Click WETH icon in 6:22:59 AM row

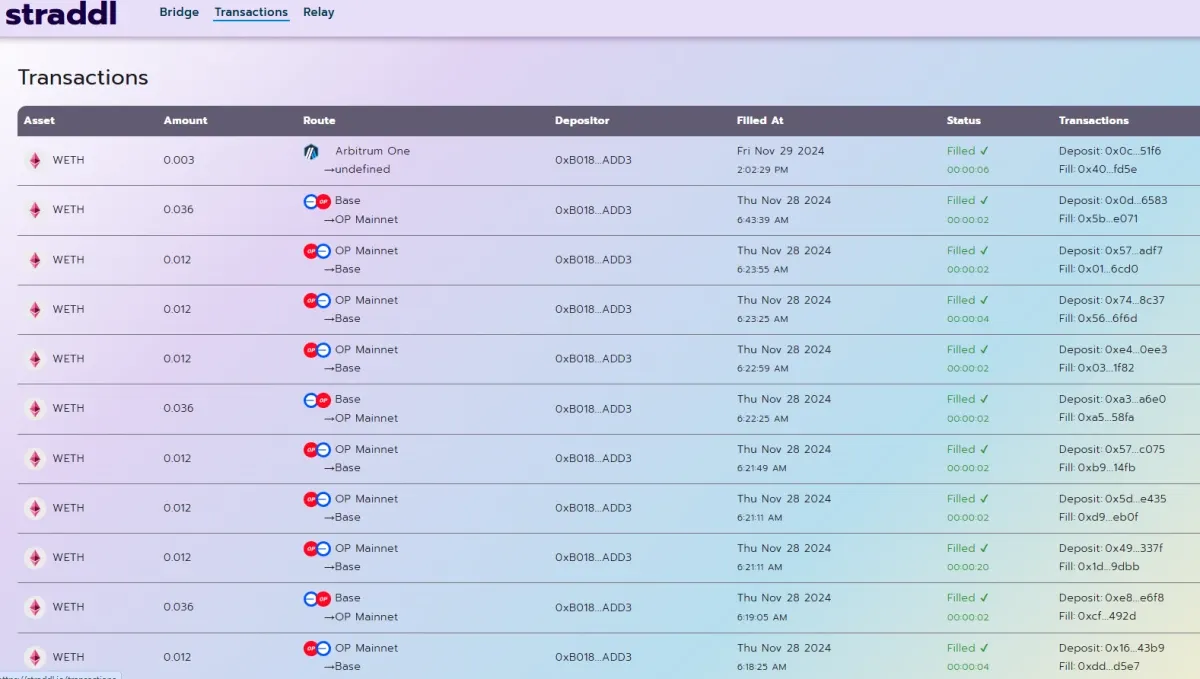(35, 359)
